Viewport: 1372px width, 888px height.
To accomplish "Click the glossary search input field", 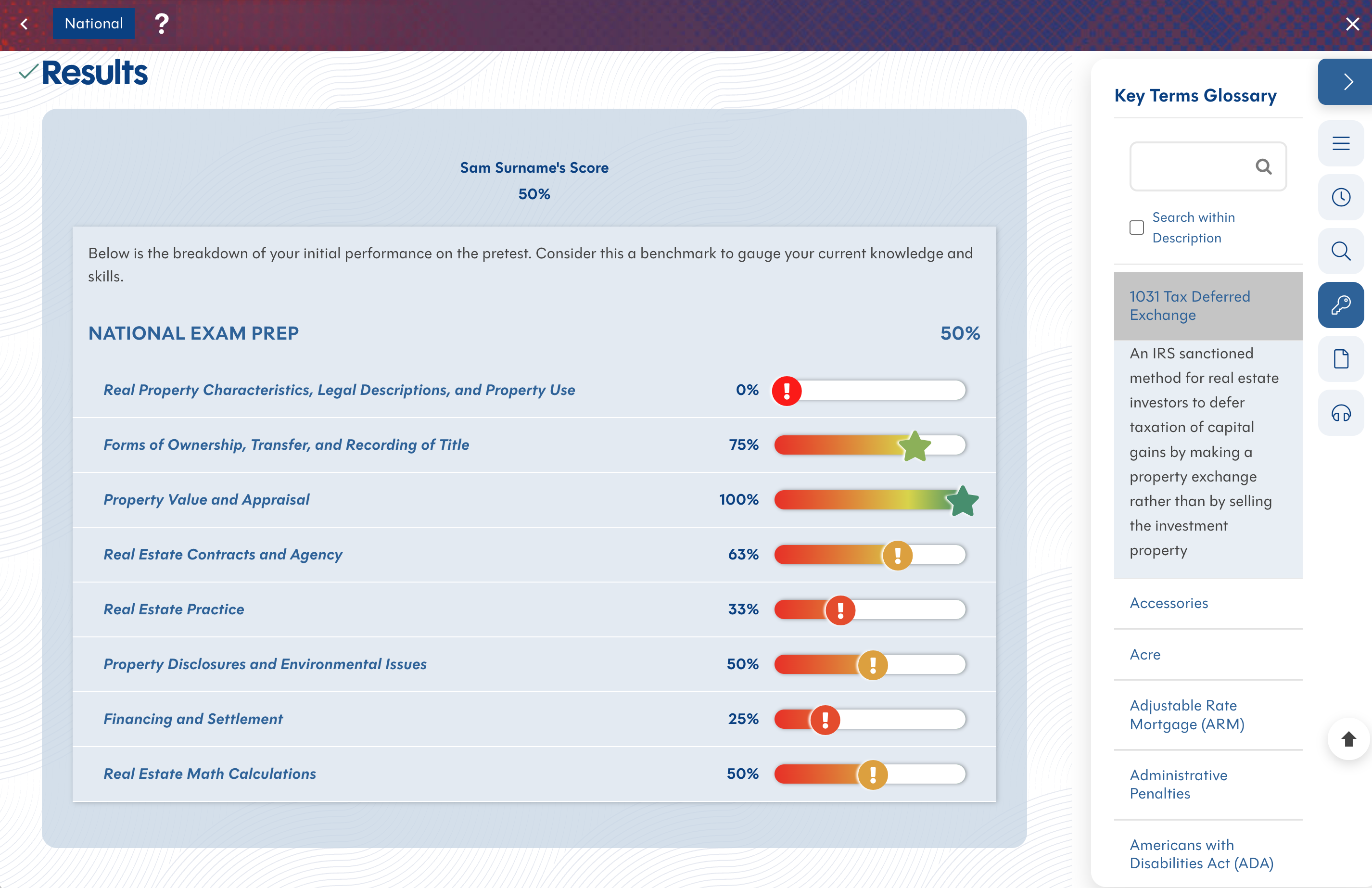I will click(1207, 166).
